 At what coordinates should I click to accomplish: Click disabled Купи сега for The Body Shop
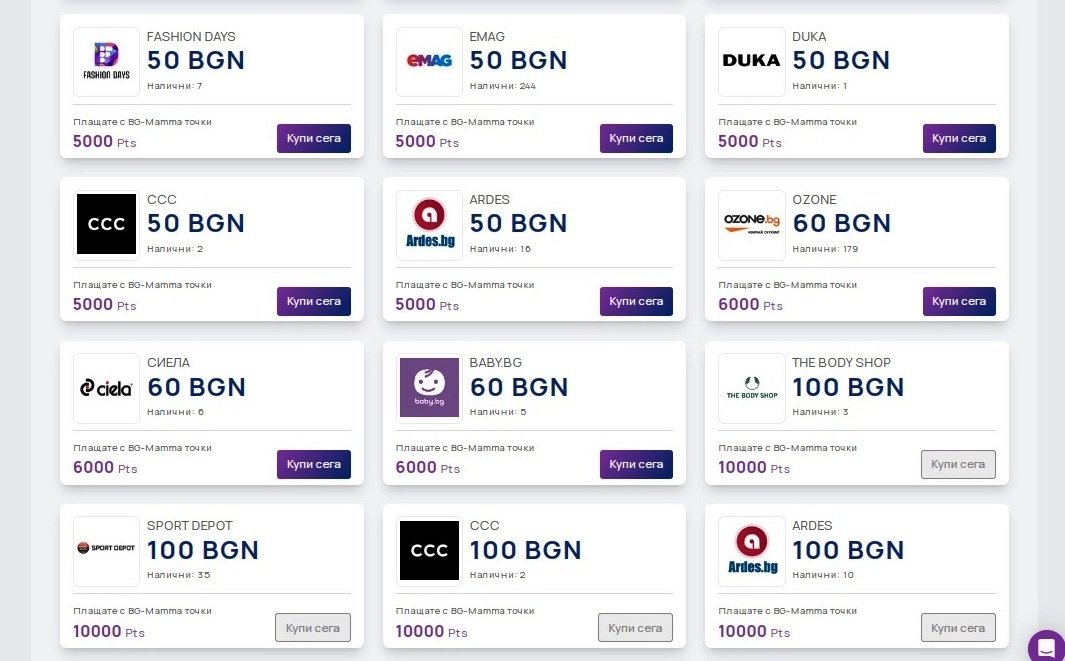(958, 464)
